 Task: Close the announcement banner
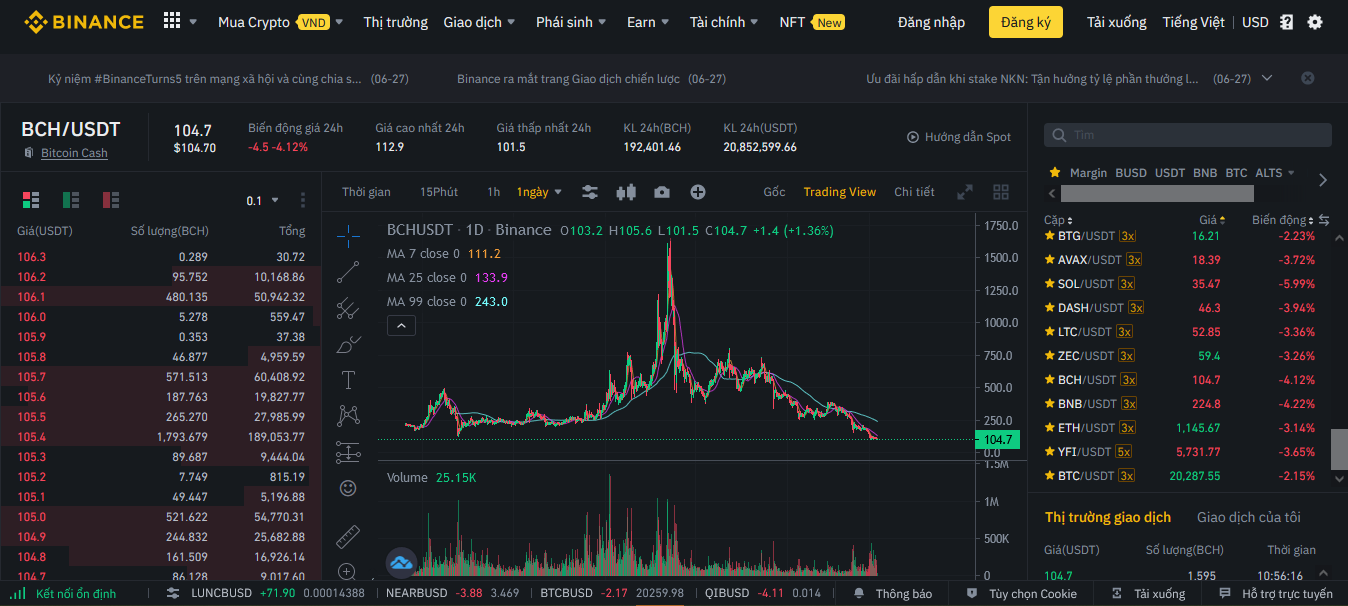[x=1307, y=78]
